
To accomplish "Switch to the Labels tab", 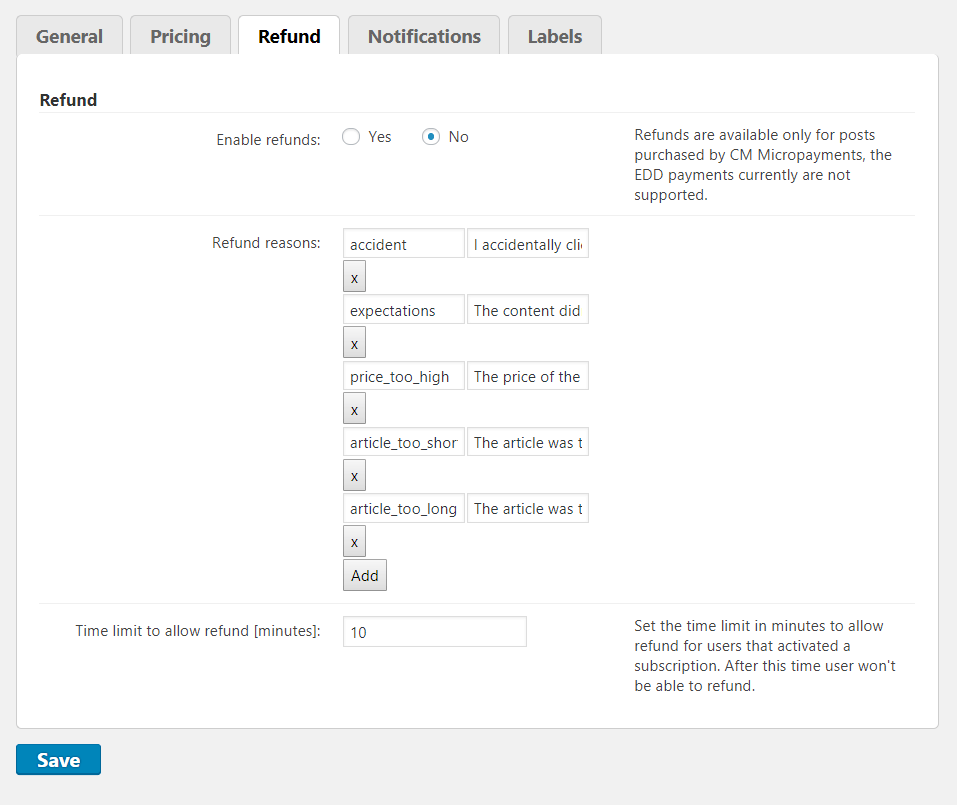I will (x=554, y=36).
